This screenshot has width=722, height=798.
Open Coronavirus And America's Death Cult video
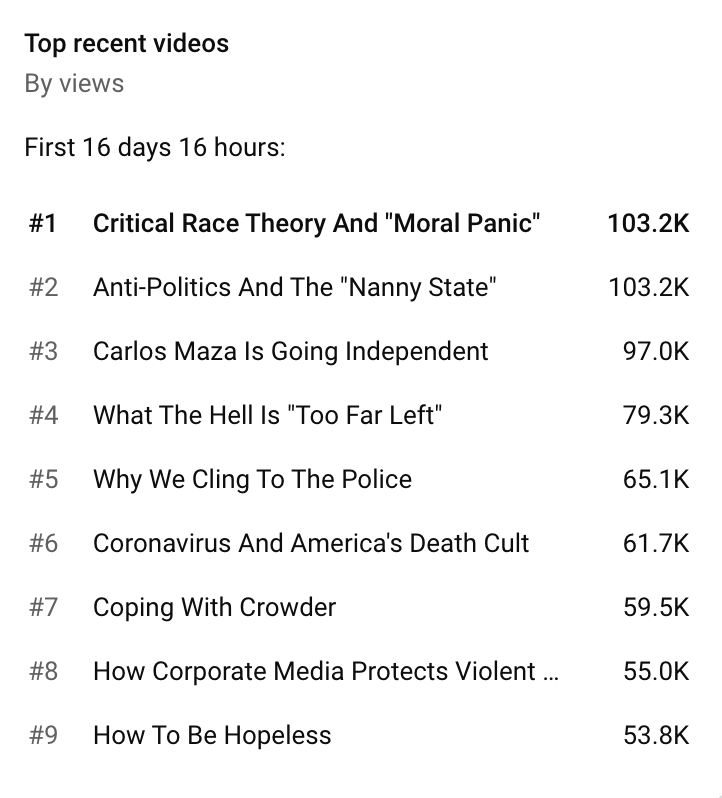coord(311,543)
